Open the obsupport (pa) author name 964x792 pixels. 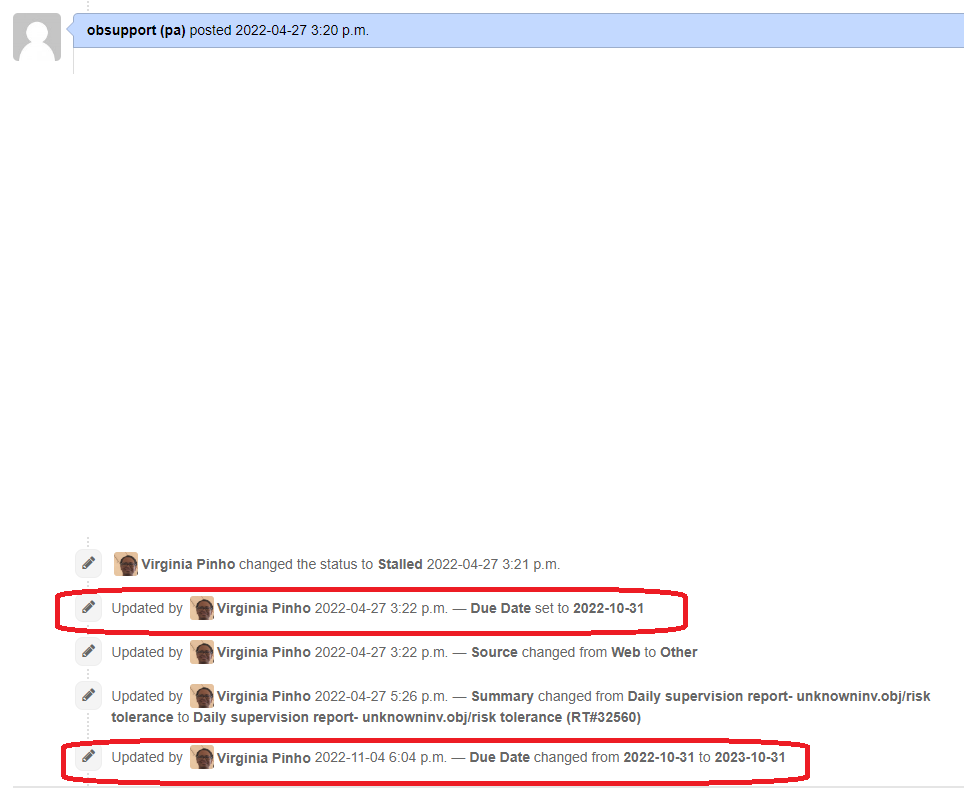coord(136,30)
